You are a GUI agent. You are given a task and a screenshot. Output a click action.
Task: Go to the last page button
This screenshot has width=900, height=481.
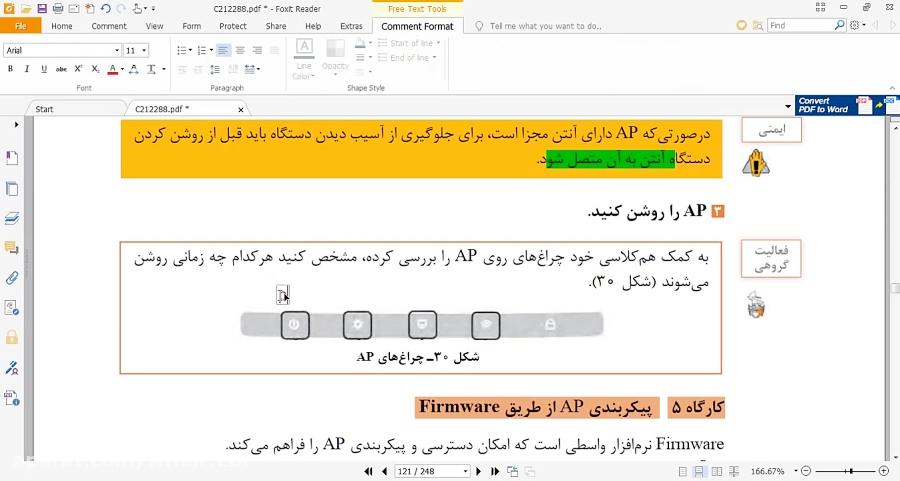[495, 471]
